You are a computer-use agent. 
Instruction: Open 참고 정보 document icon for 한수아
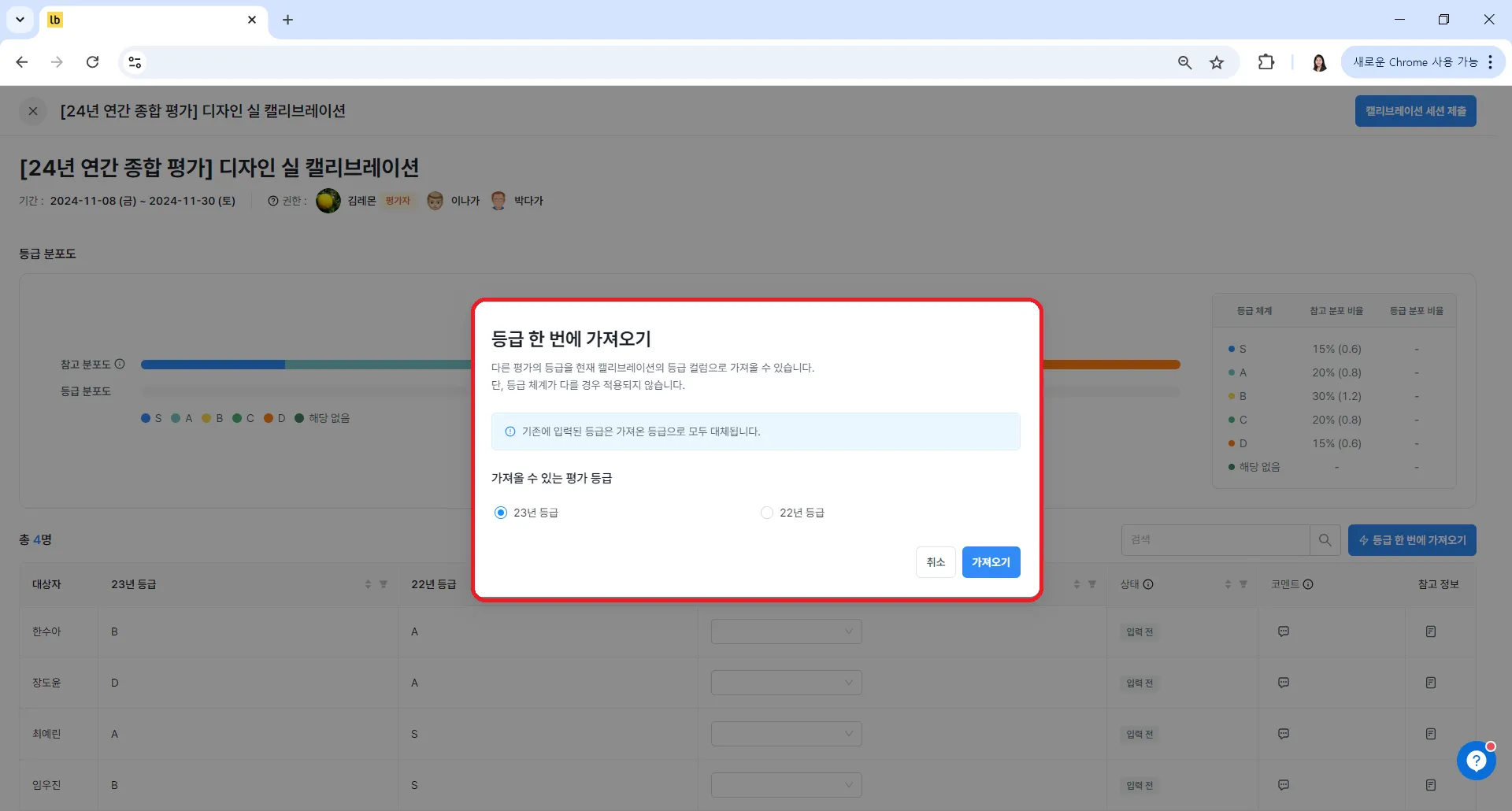click(1431, 631)
